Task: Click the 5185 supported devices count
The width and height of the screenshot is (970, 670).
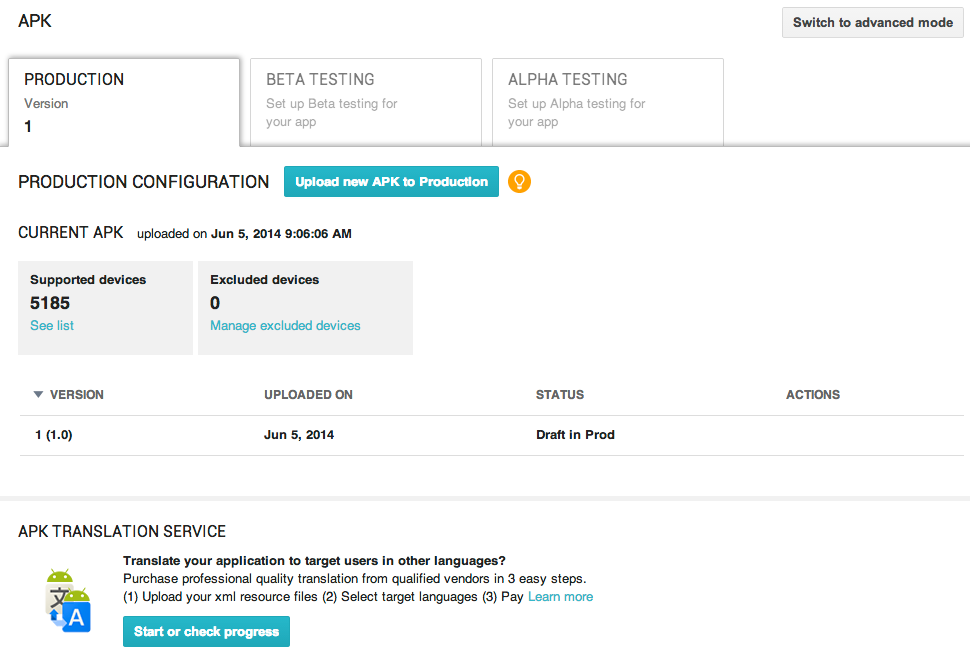Action: click(50, 303)
